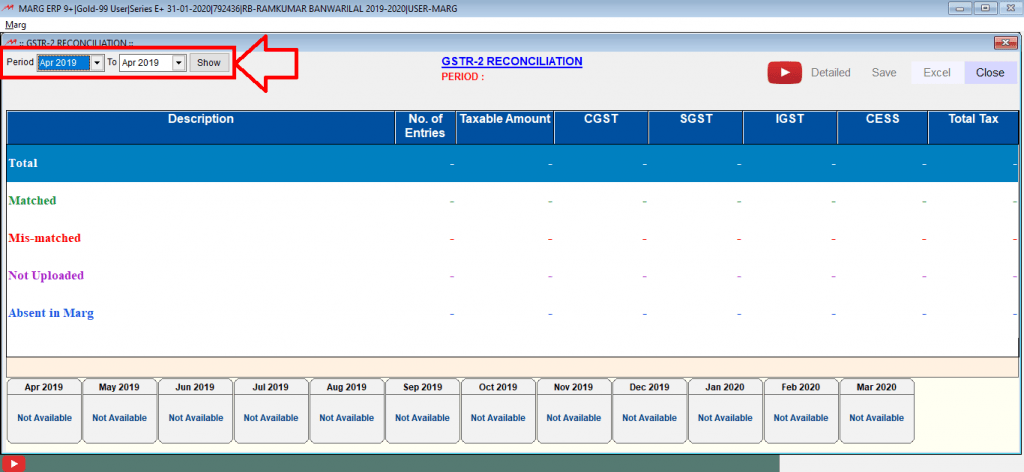Maximize the MARG ERP 9+ main window

click(985, 8)
